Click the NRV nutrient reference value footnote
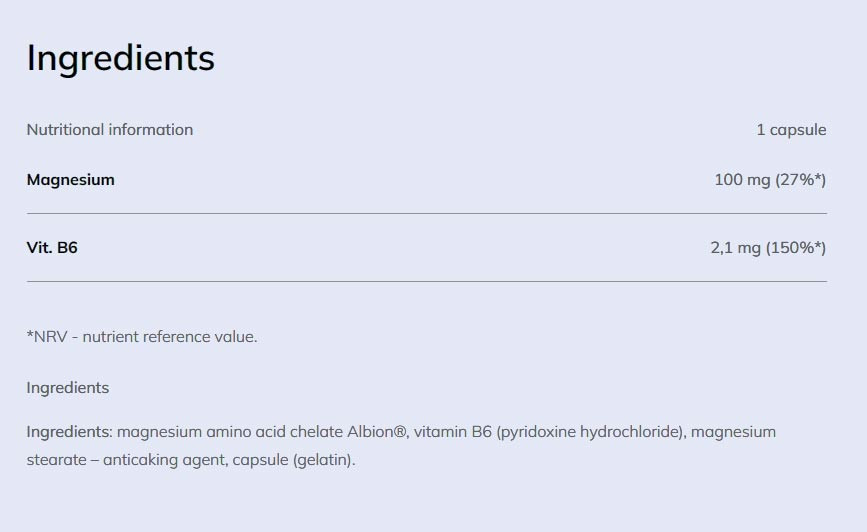Screen dimensions: 867x532 coord(142,336)
